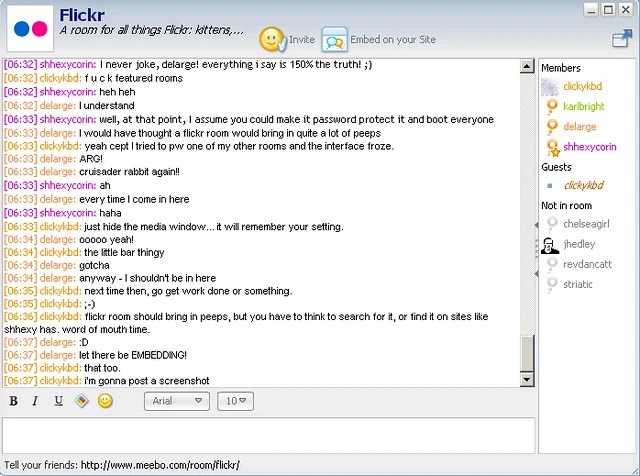Maximize the chat window

click(608, 10)
